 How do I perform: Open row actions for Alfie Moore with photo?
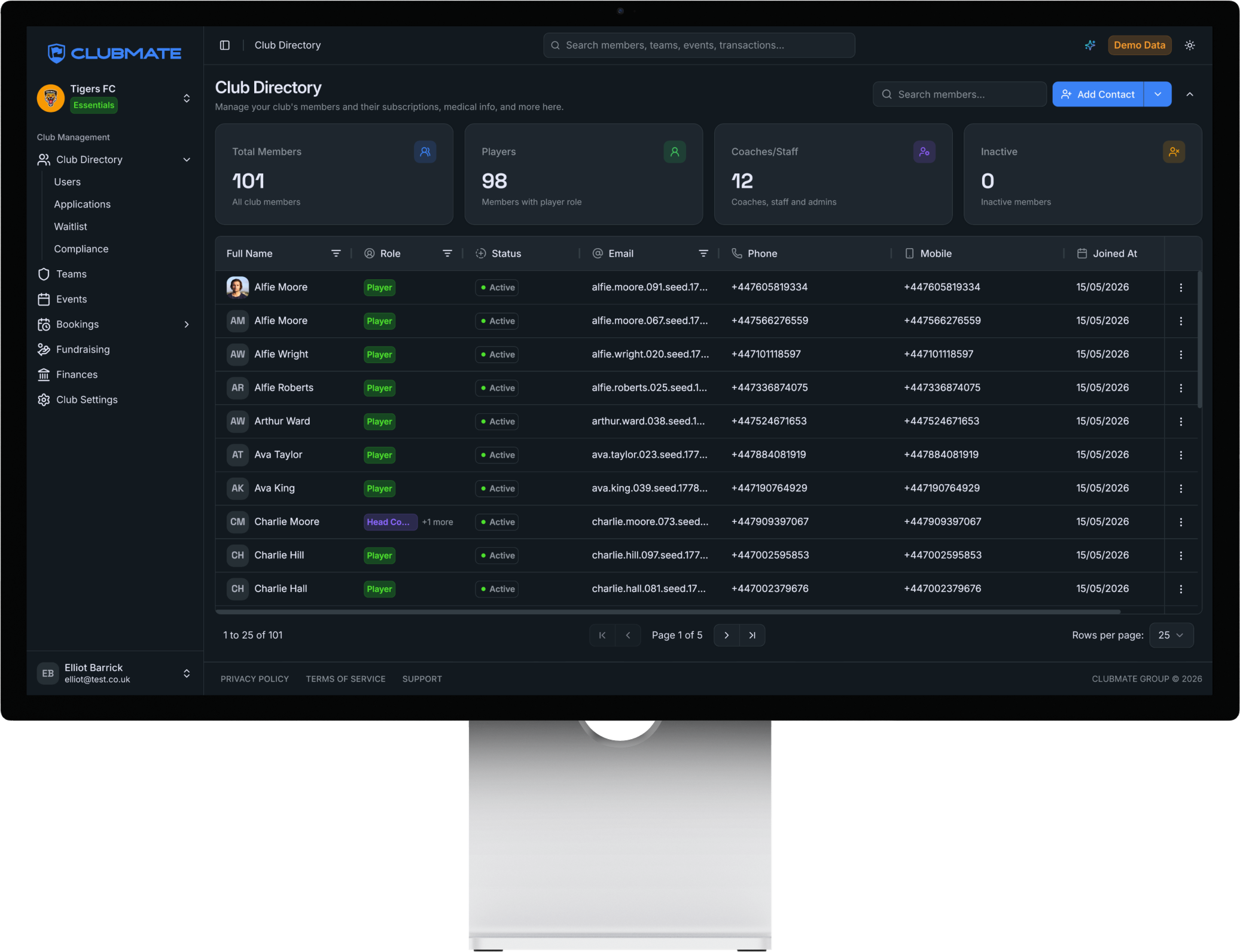coord(1181,288)
